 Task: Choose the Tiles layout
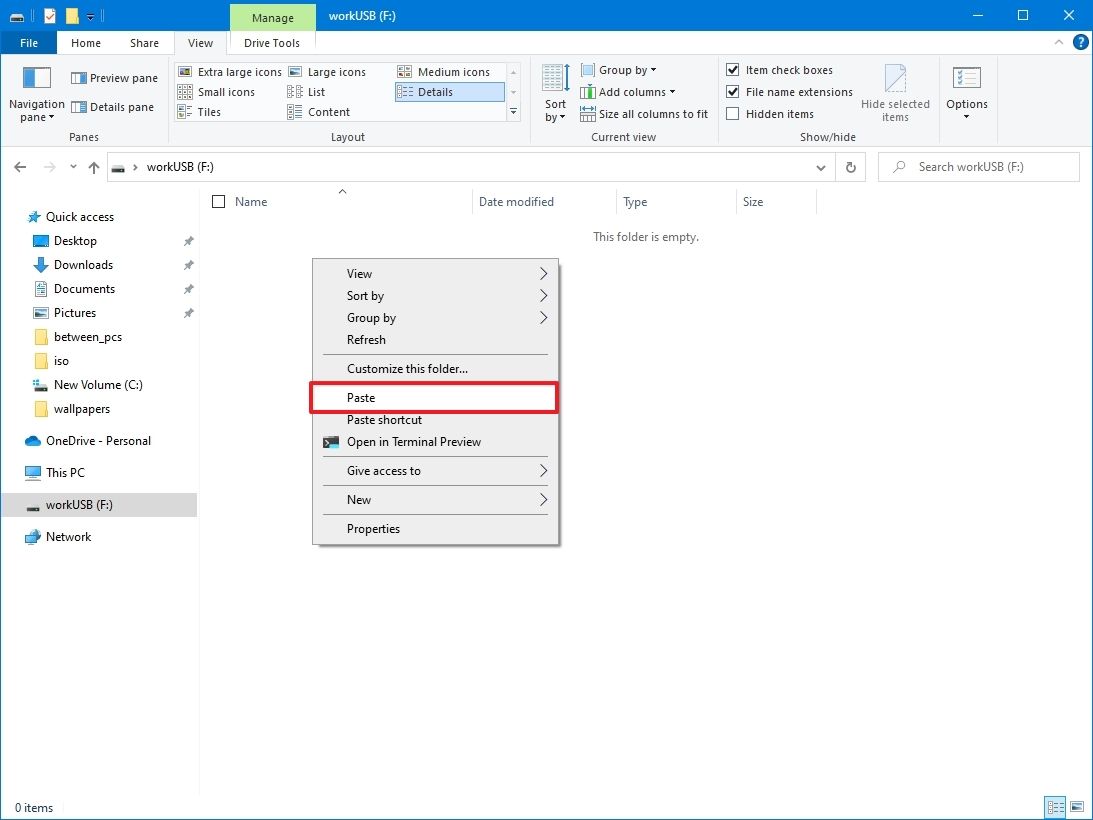(x=209, y=113)
